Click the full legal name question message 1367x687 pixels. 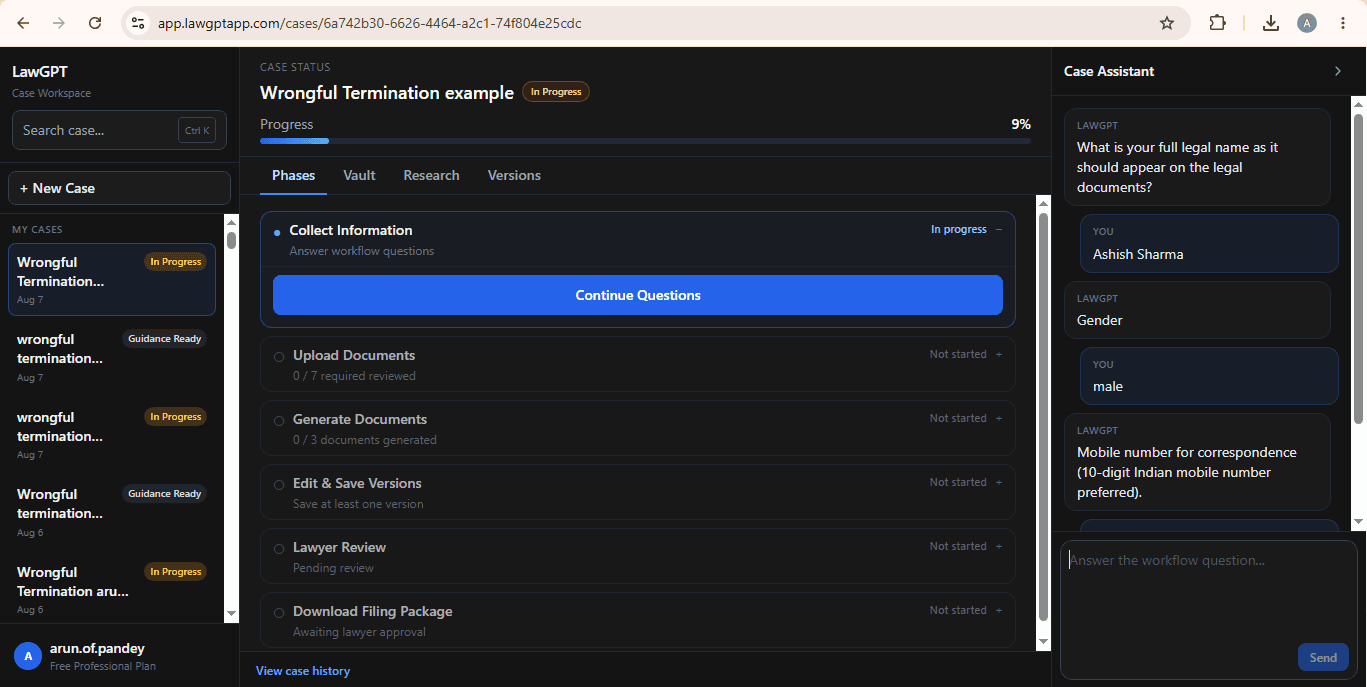click(x=1197, y=157)
